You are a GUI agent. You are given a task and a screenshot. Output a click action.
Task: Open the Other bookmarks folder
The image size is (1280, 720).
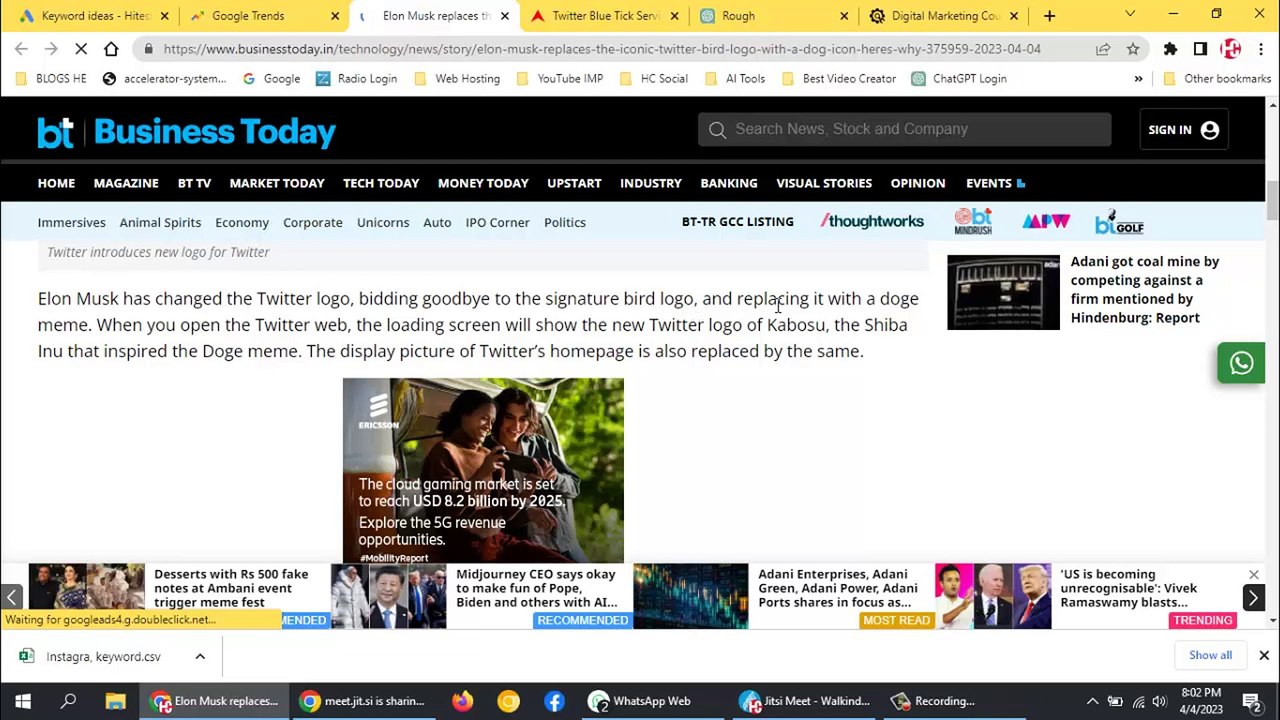tap(1216, 79)
